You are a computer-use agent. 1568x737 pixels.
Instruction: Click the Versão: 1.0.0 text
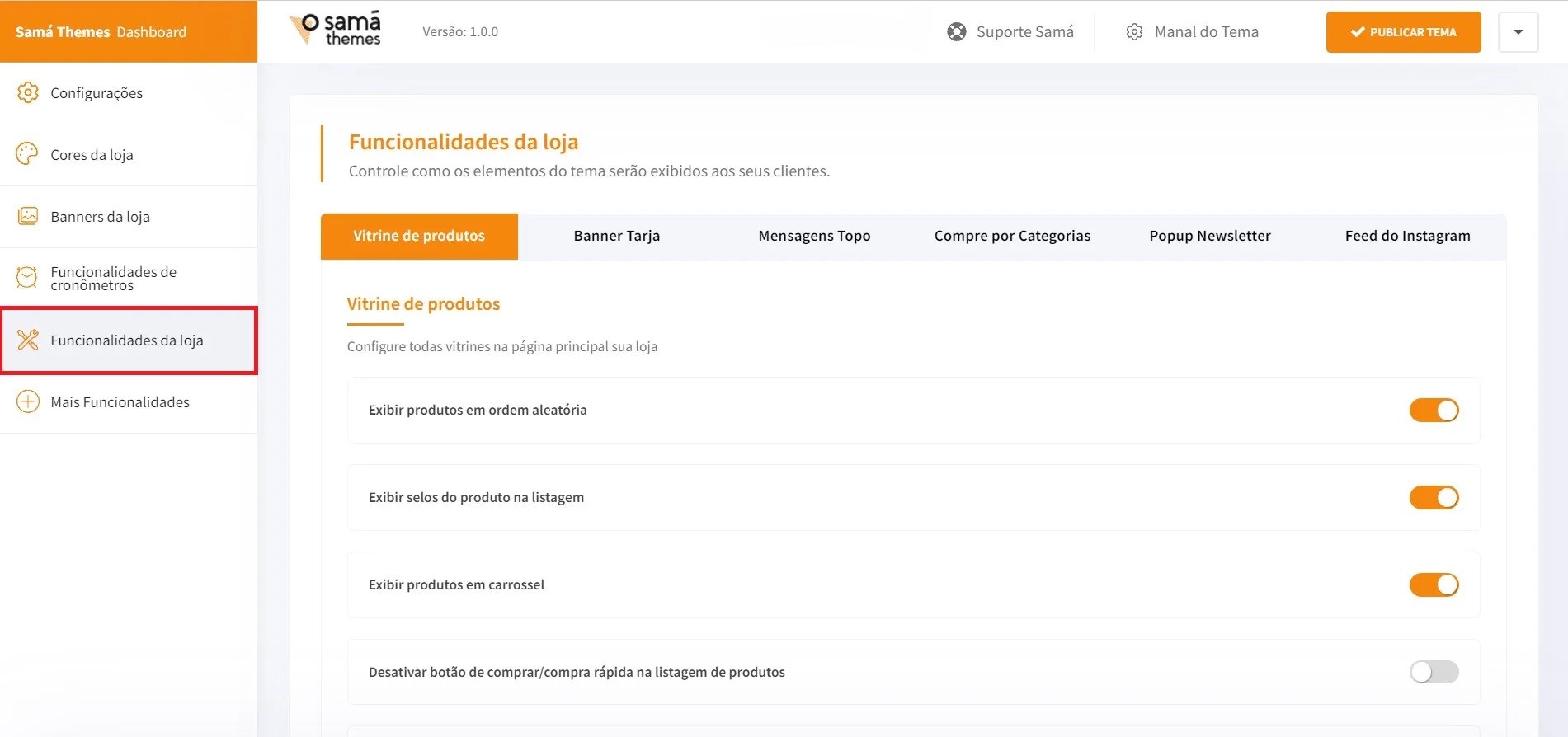pyautogui.click(x=460, y=31)
